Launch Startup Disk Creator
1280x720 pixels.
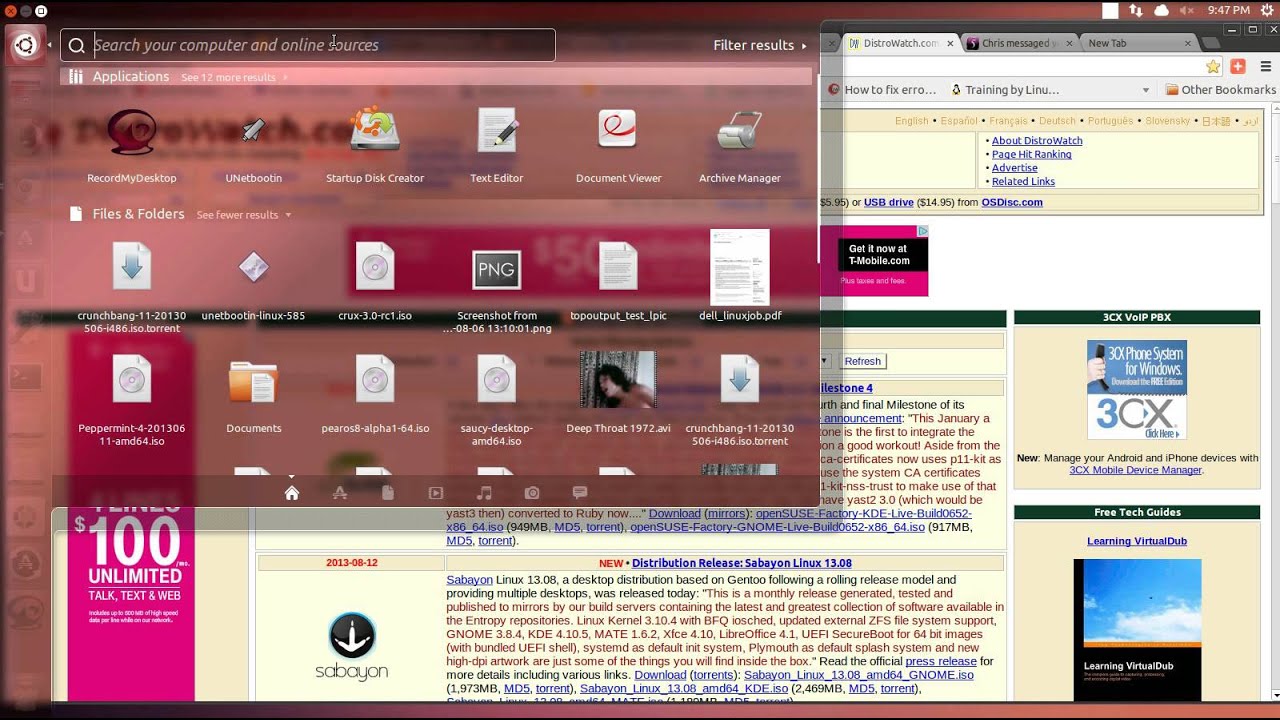pos(375,130)
